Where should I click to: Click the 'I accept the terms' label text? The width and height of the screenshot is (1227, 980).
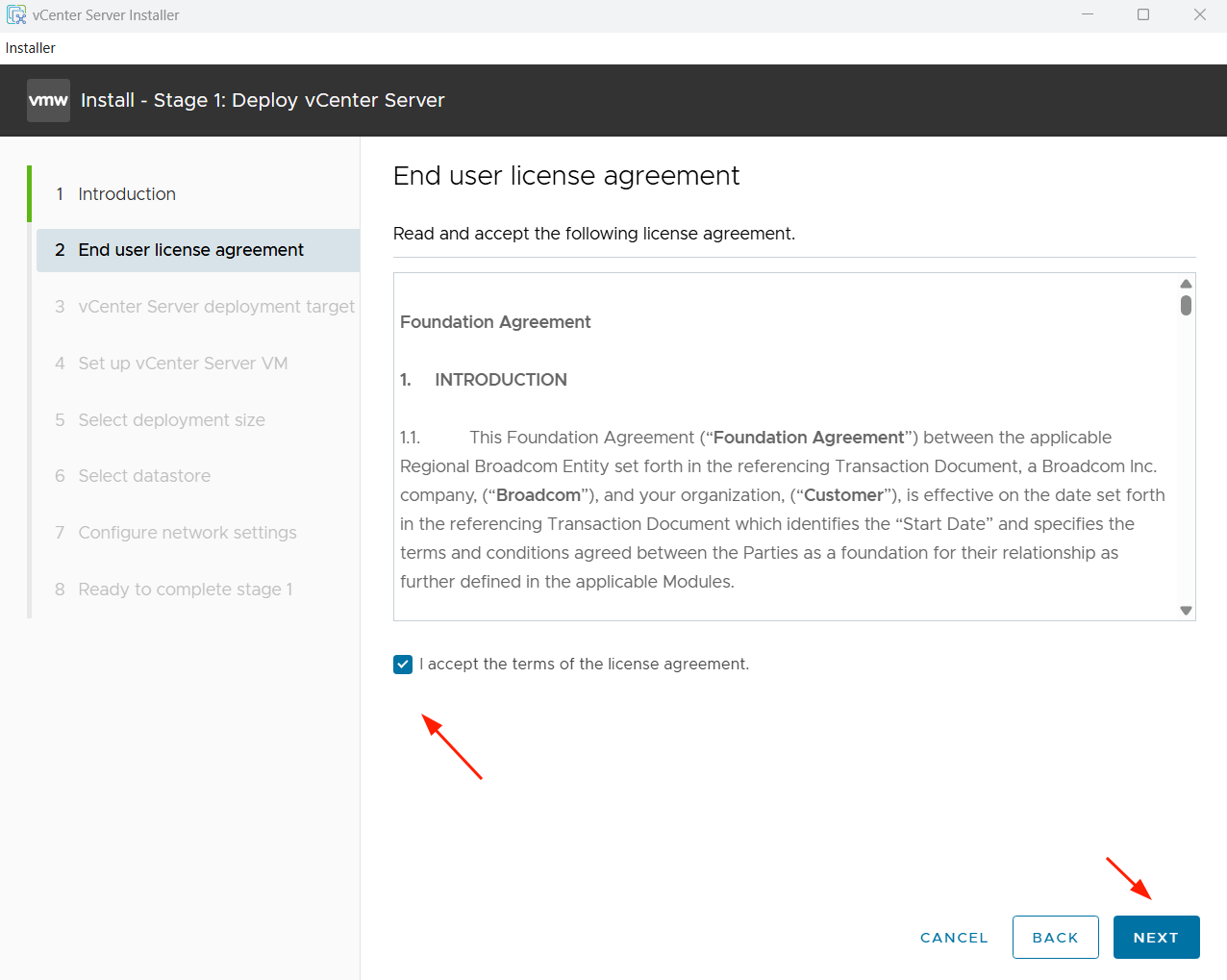coord(584,665)
